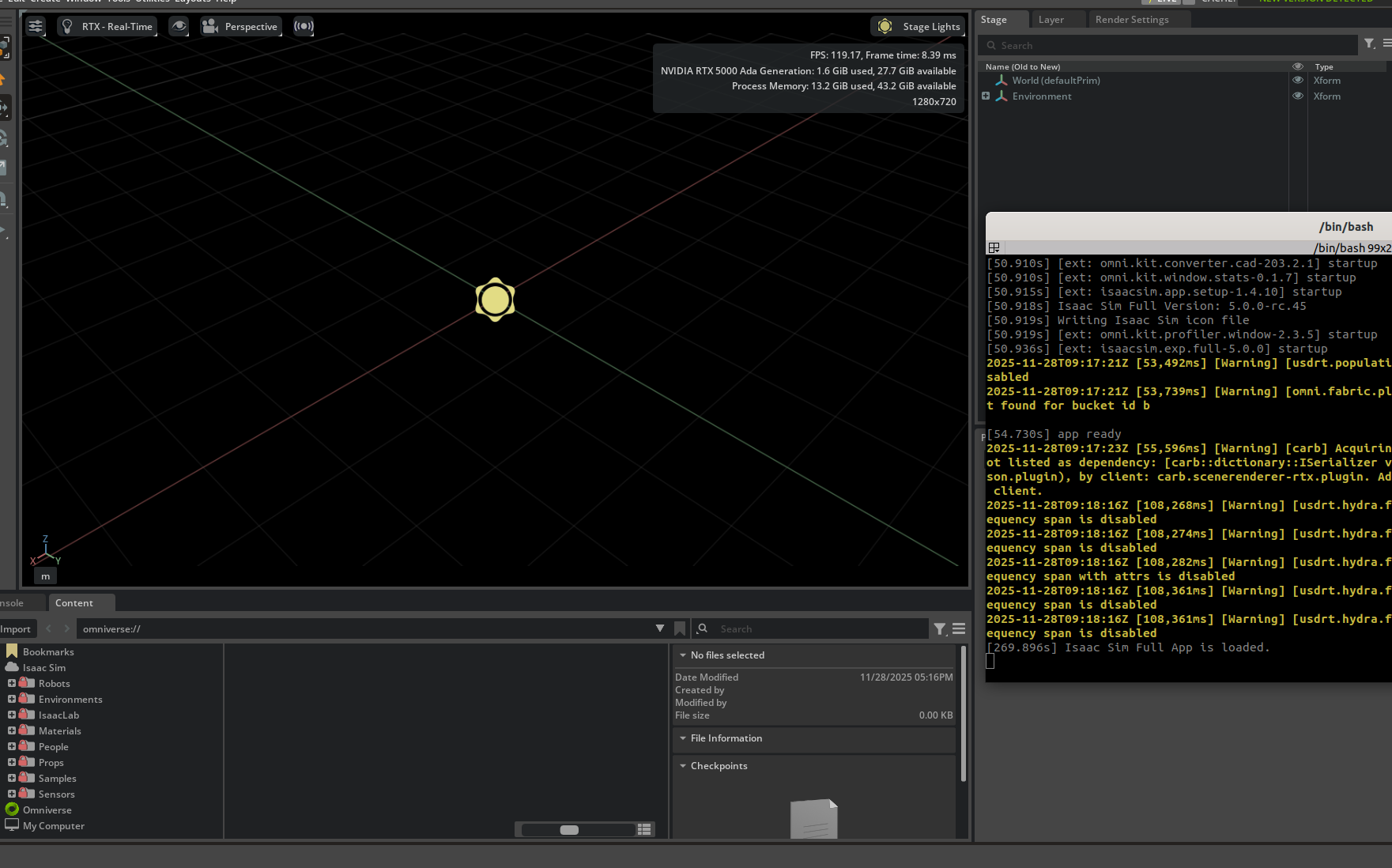Expand the Samples folder in Content tree
The image size is (1392, 868).
(x=12, y=779)
